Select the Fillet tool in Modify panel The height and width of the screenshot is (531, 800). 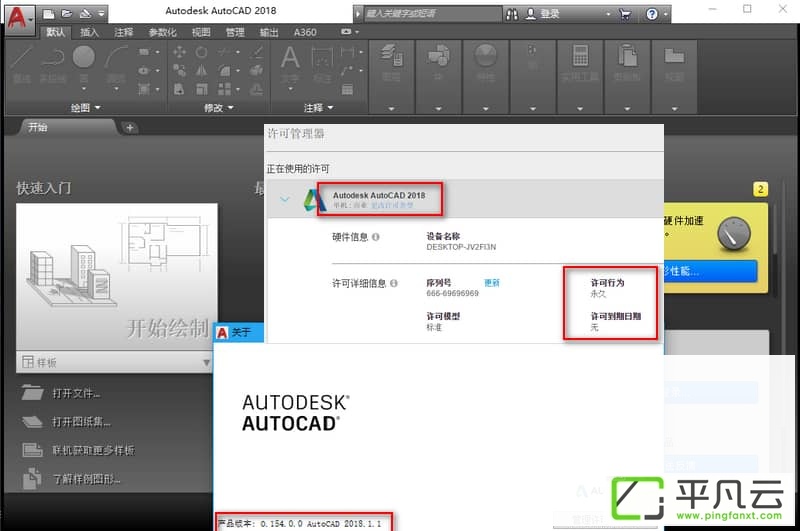[x=224, y=70]
